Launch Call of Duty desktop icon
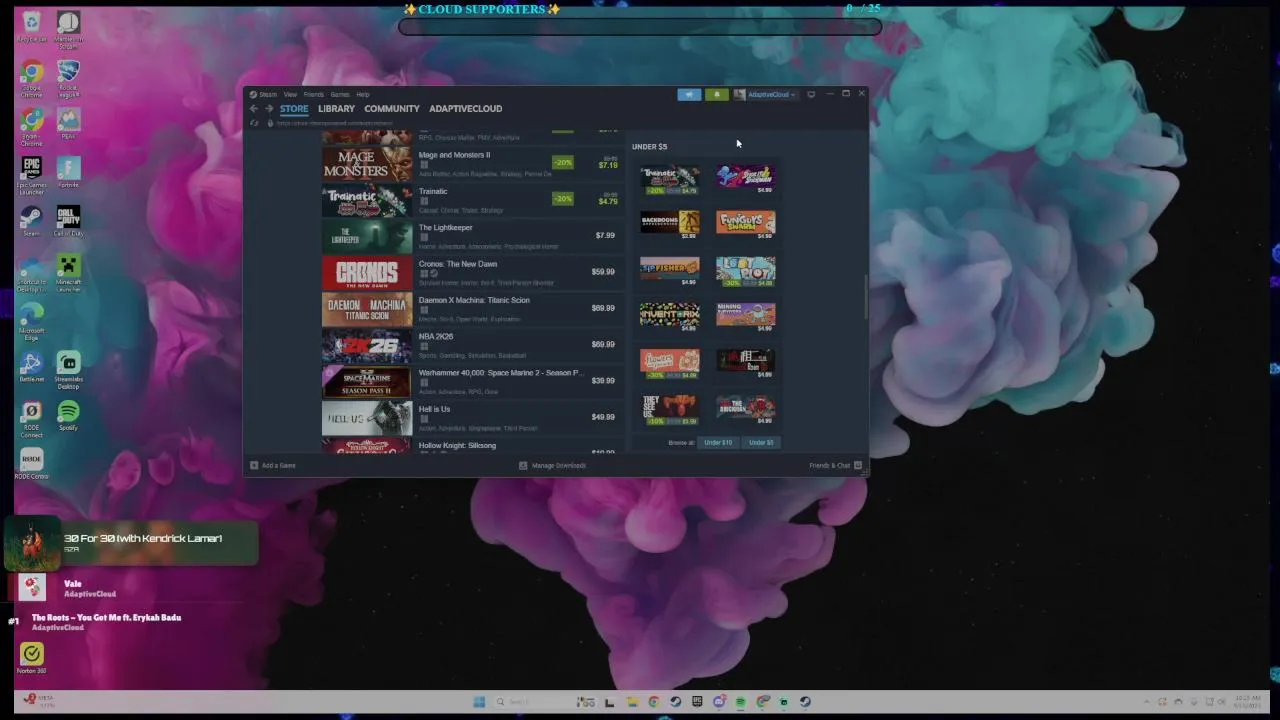1280x720 pixels. click(68, 221)
